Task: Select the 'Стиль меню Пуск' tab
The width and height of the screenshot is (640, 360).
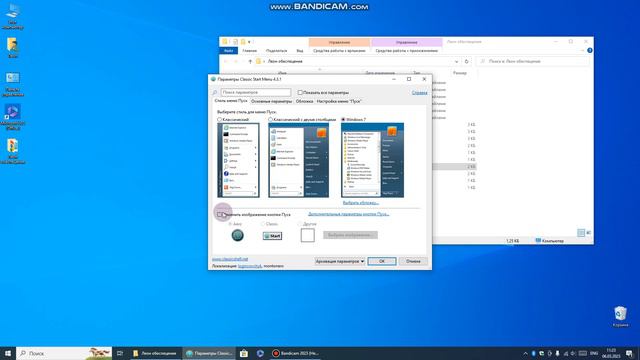Action: [x=231, y=101]
